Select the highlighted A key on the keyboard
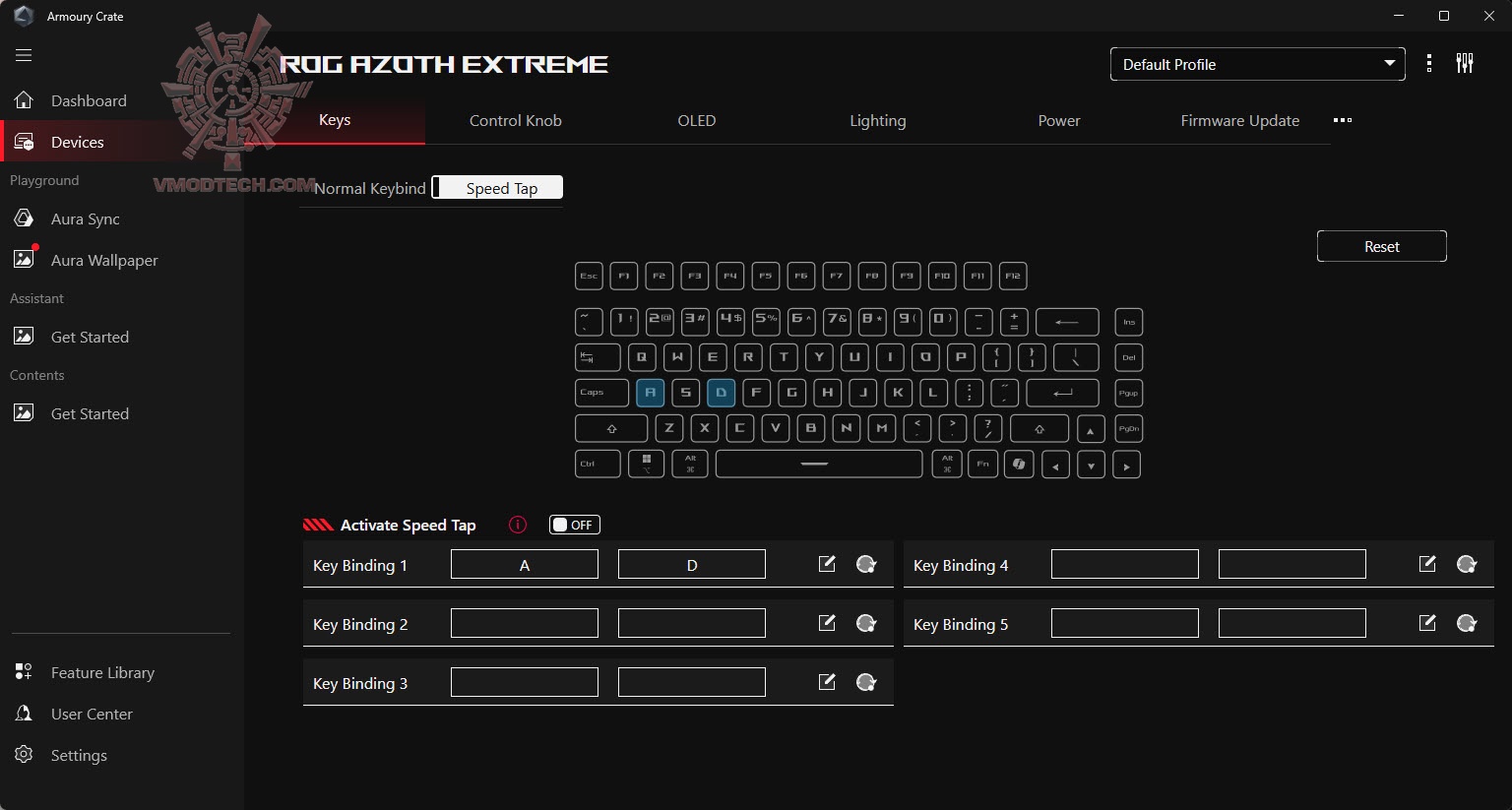Screen dimensions: 1512x810 tap(650, 393)
